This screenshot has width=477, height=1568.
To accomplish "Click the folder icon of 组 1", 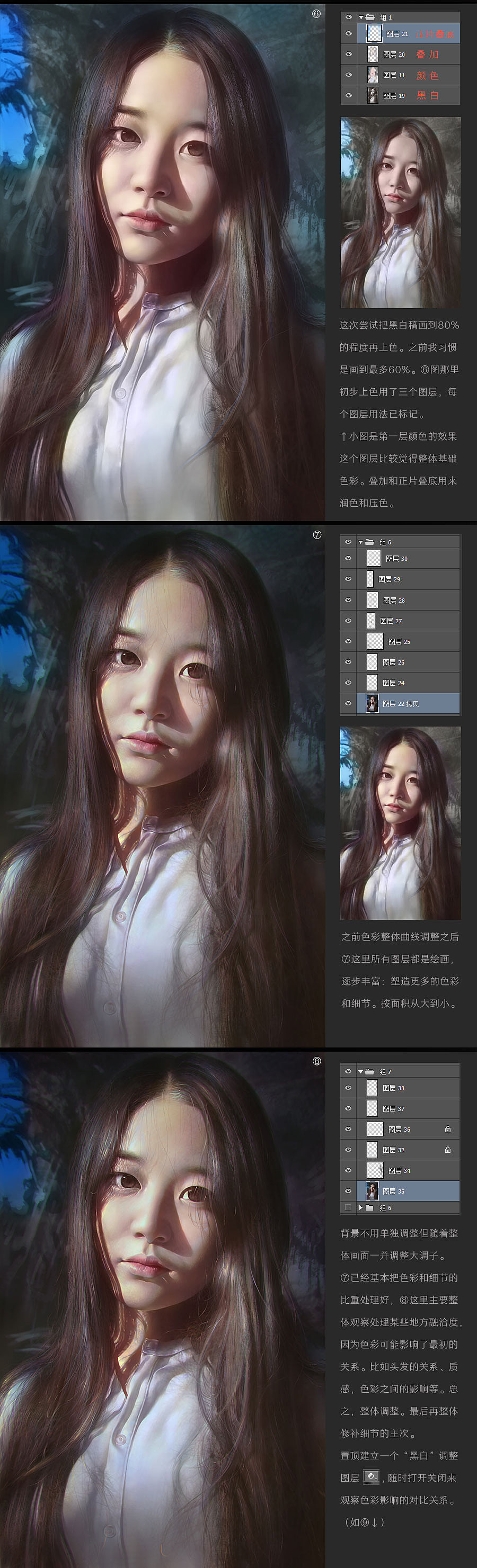I will coord(370,17).
